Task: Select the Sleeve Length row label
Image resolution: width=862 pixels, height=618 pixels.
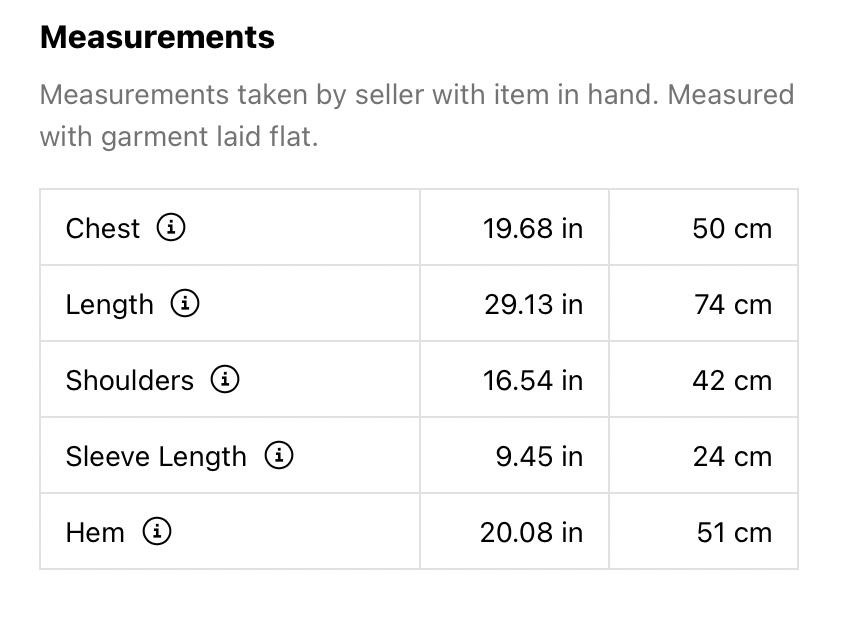Action: click(x=156, y=457)
